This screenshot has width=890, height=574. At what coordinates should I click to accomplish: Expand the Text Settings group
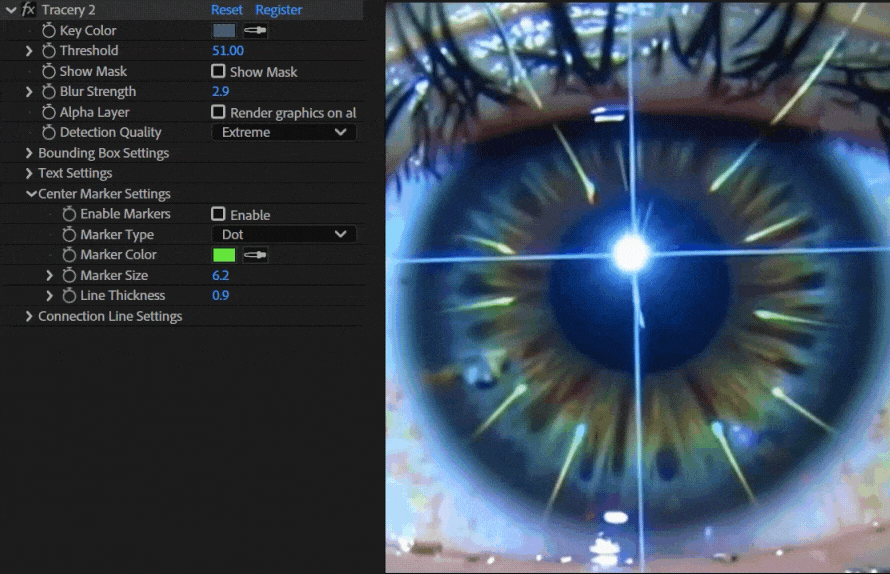[x=29, y=174]
